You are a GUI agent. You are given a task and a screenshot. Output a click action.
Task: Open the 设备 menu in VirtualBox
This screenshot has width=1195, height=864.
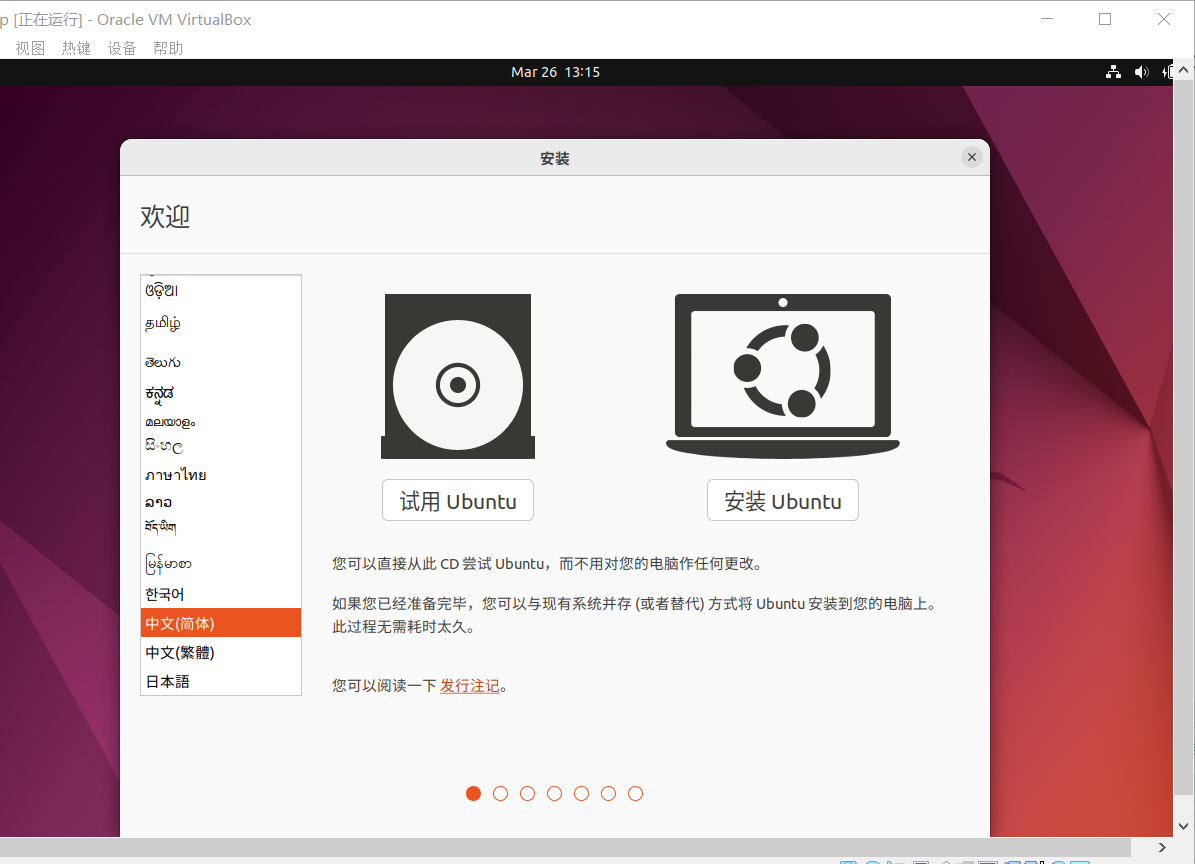[x=122, y=48]
